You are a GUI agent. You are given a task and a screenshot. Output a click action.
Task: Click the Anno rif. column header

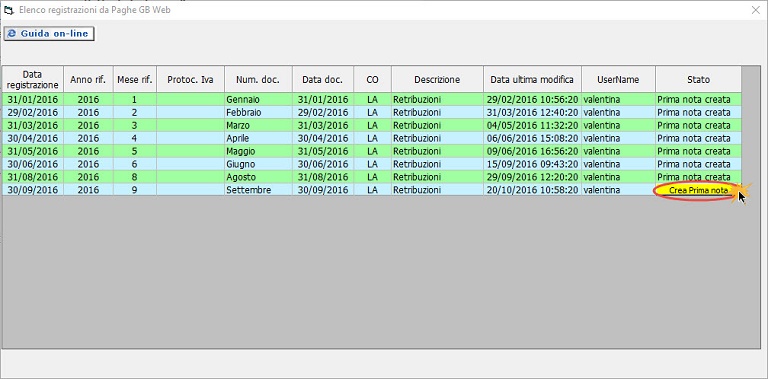click(x=88, y=79)
